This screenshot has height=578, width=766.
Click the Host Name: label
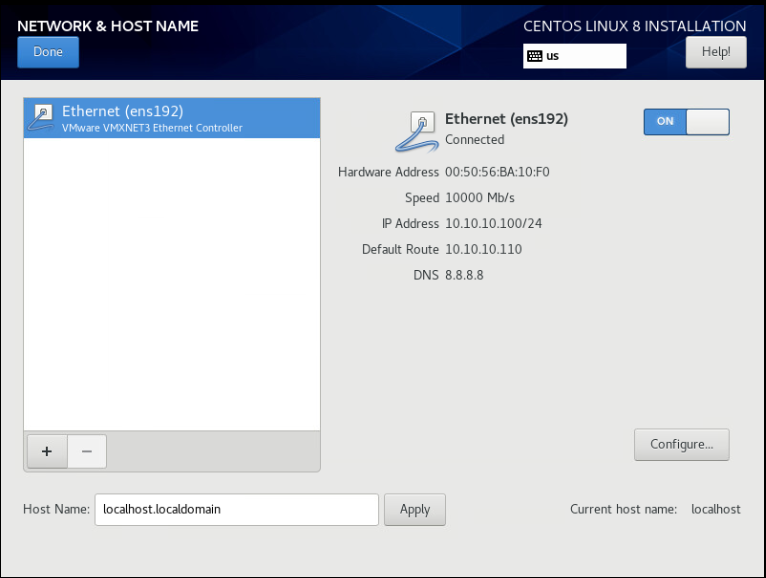[56, 509]
